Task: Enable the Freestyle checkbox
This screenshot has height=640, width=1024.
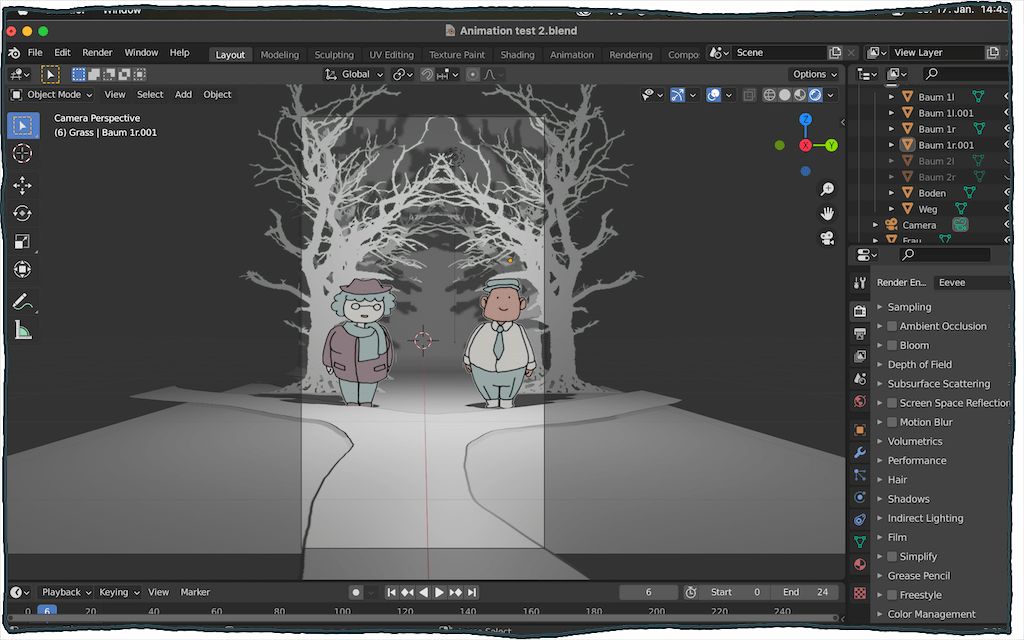Action: click(x=892, y=595)
